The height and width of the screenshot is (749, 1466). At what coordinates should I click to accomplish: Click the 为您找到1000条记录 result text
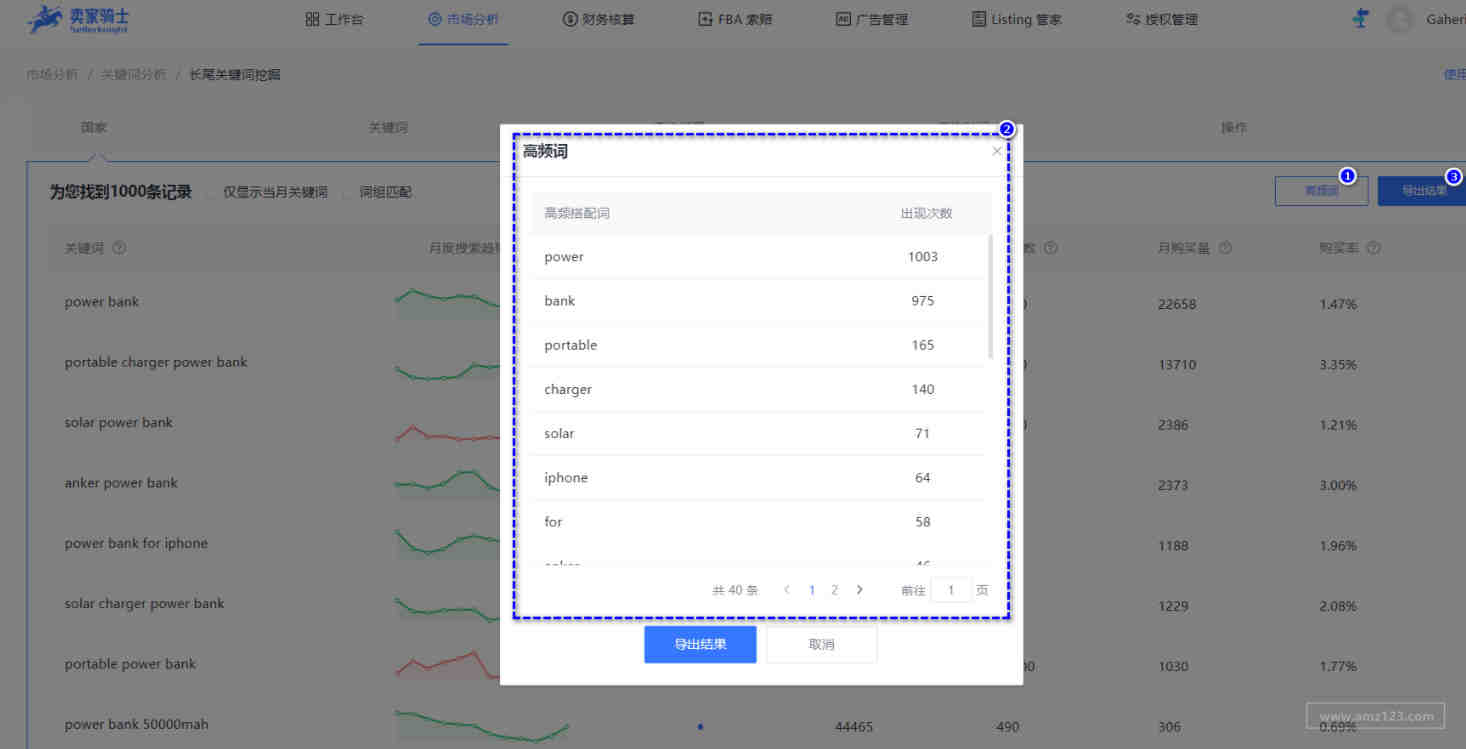(121, 192)
